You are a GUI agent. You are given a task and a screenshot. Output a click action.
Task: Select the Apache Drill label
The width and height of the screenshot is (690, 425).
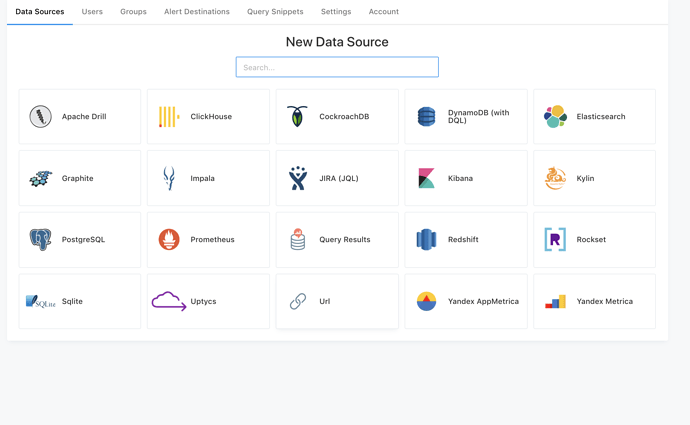tap(84, 117)
